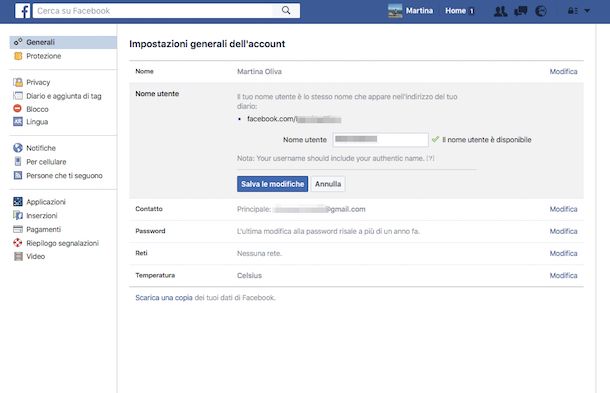Open the privacy shortcuts lock icon
Image resolution: width=610 pixels, height=393 pixels.
pos(573,11)
